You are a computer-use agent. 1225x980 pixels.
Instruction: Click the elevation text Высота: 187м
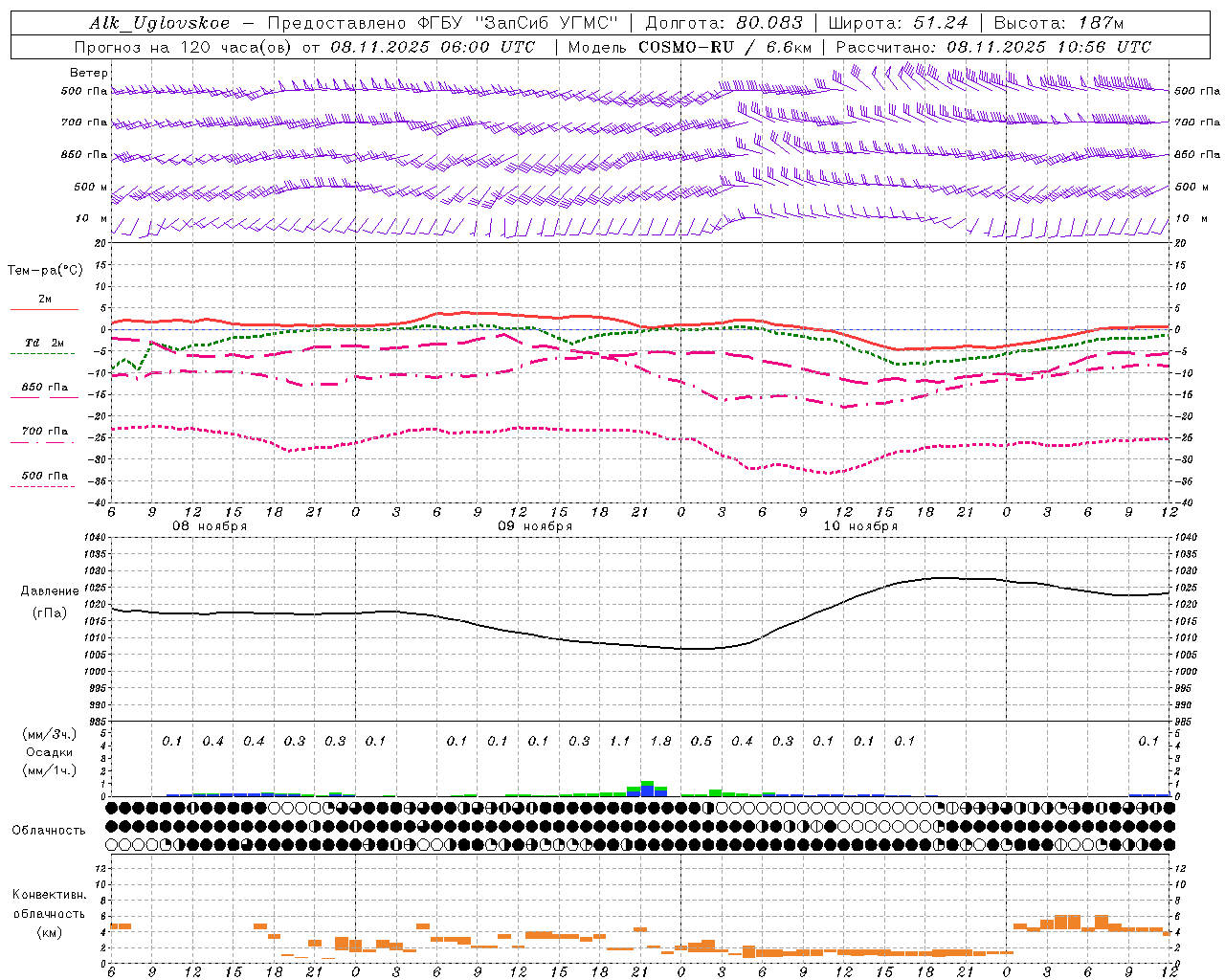(x=1059, y=23)
